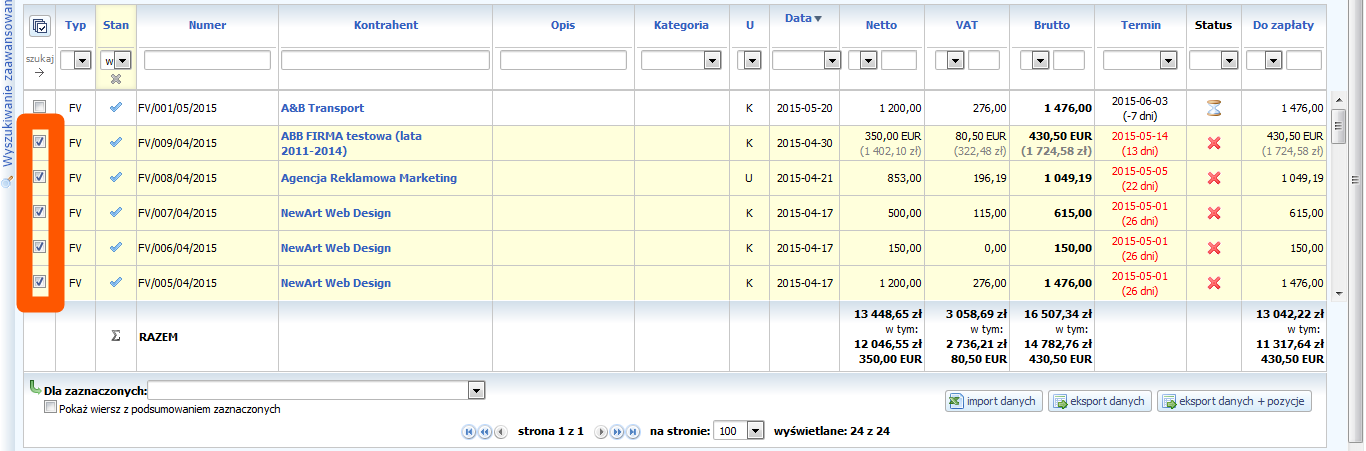Sort by the Kontrahent column header
Image resolution: width=1366 pixels, height=451 pixels.
pyautogui.click(x=385, y=25)
